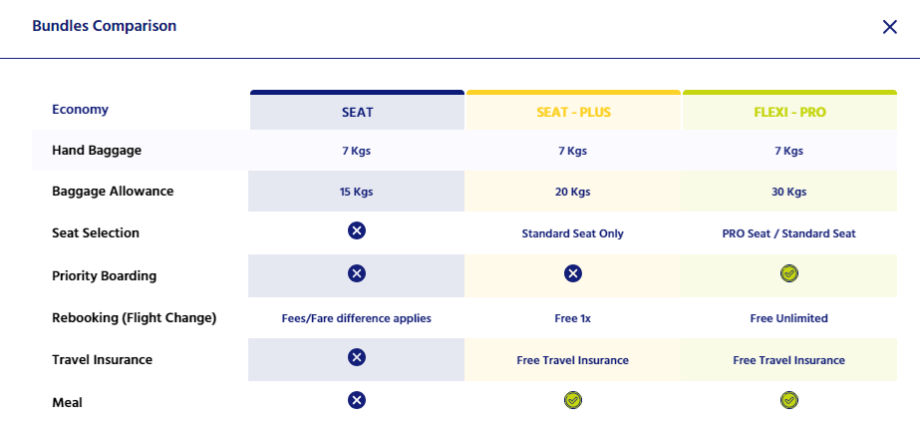This screenshot has width=920, height=439.
Task: Click the 30 Kgs baggage allowance cell
Action: (789, 192)
